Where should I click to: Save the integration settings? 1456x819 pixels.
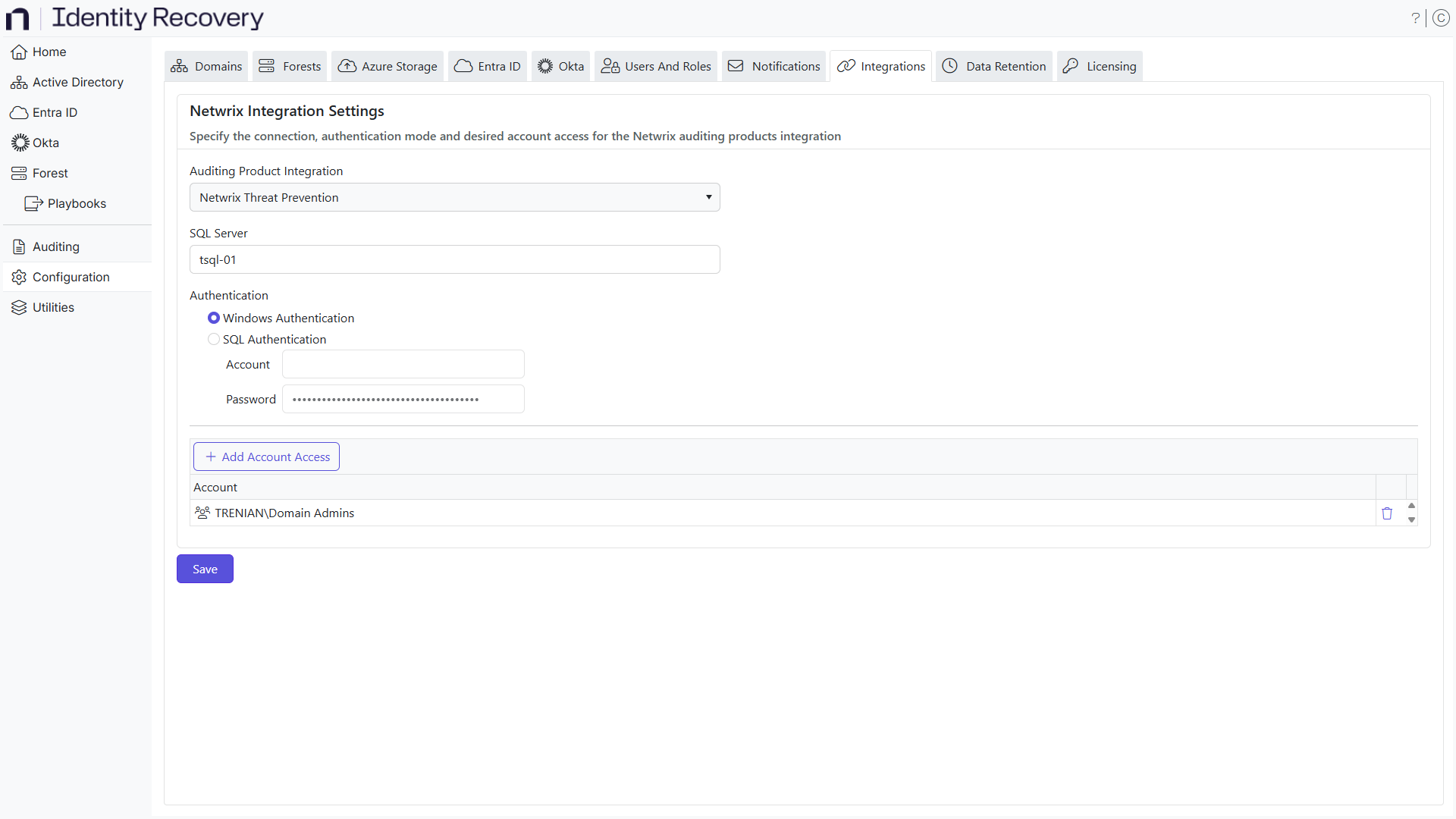point(204,569)
